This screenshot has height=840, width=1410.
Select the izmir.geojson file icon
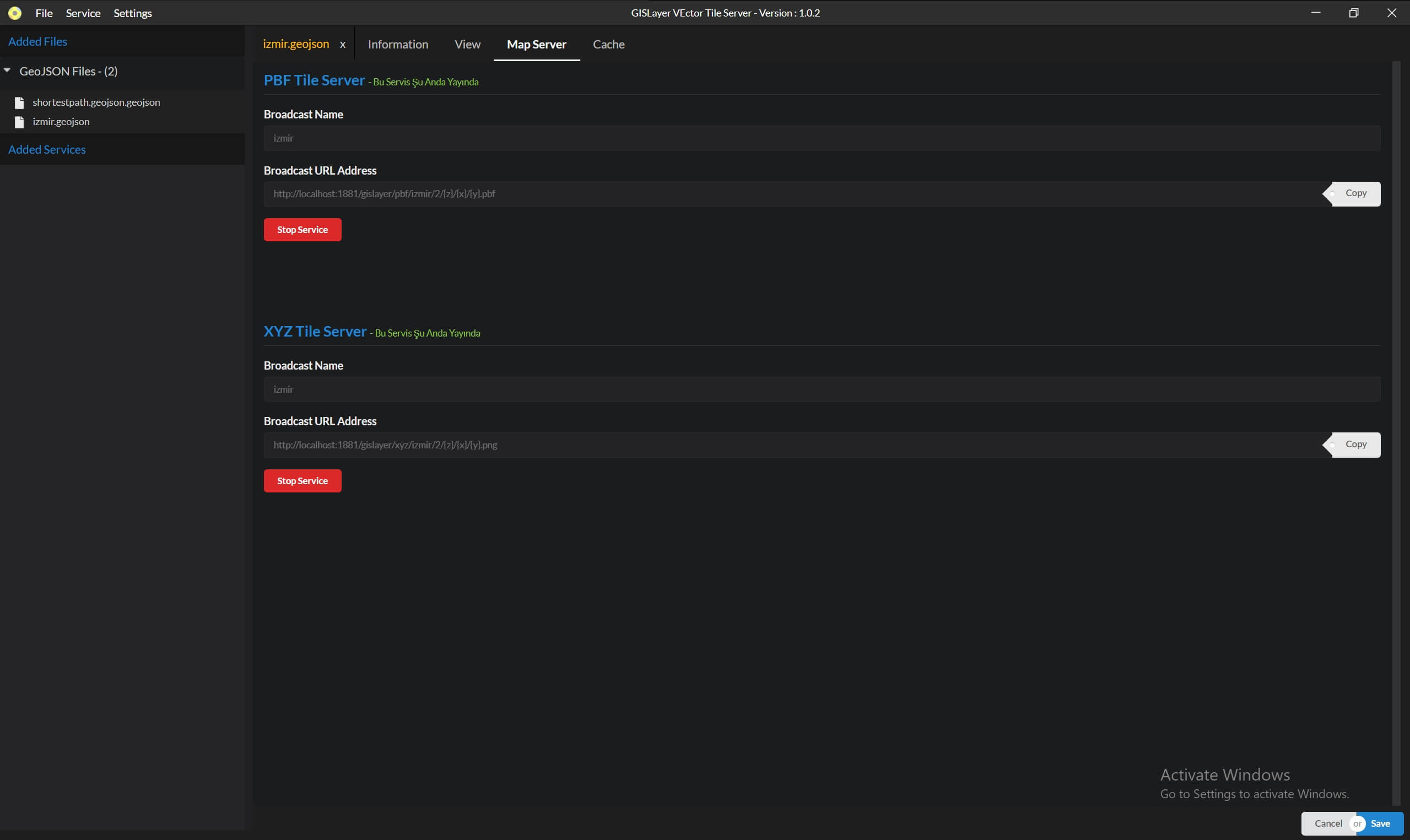click(19, 121)
